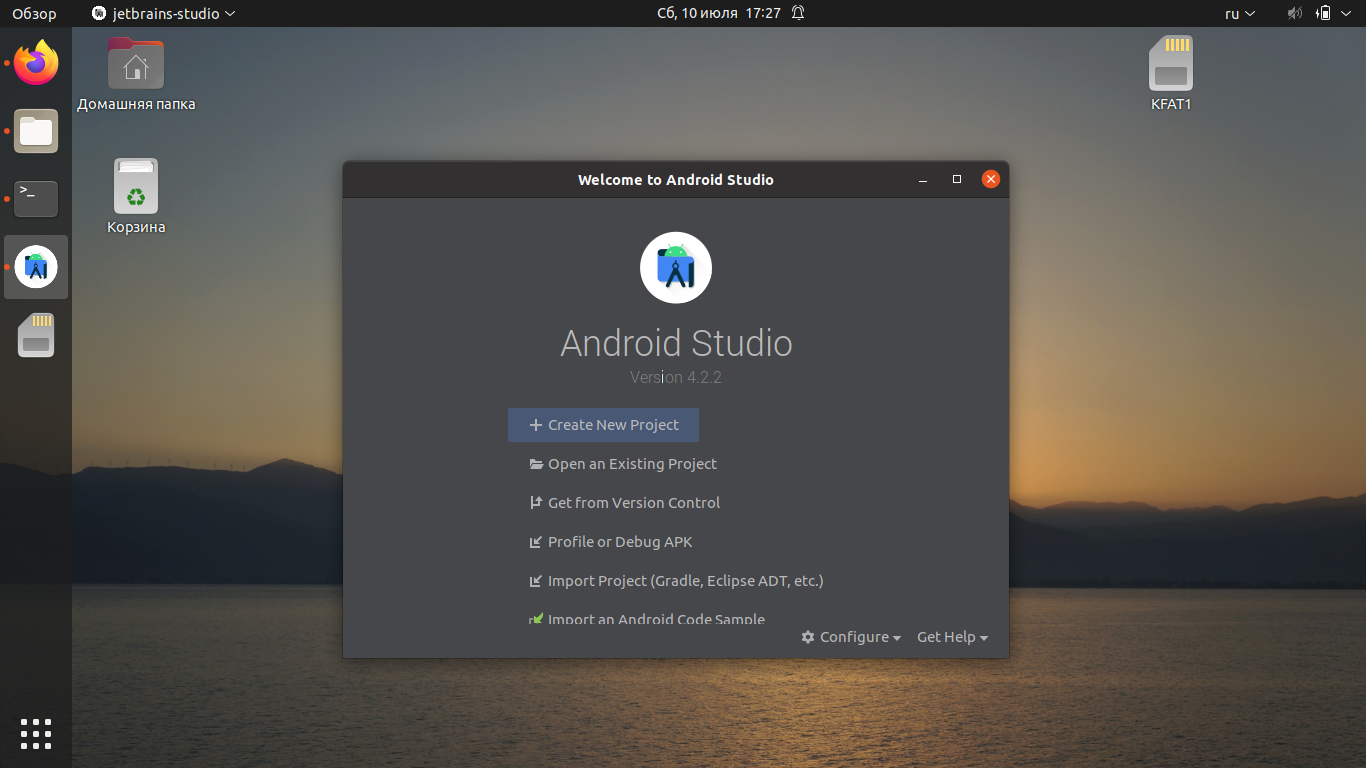The height and width of the screenshot is (768, 1366).
Task: Open the Files manager in the dock
Action: point(36,131)
